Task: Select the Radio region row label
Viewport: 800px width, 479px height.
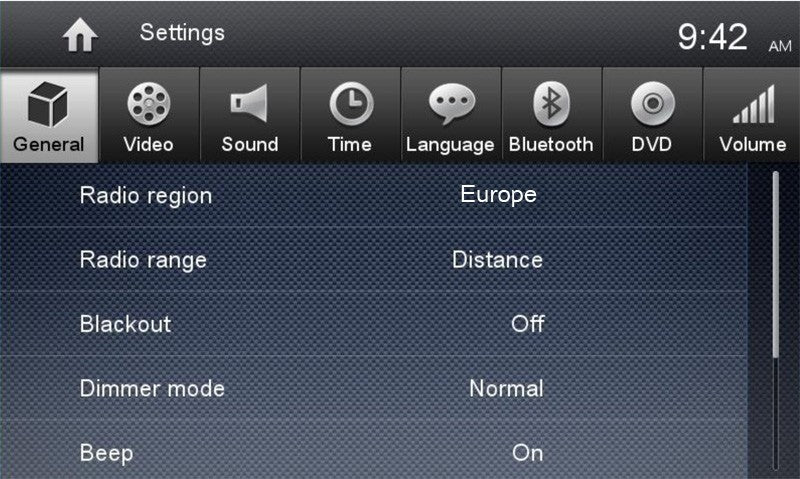Action: pos(145,196)
